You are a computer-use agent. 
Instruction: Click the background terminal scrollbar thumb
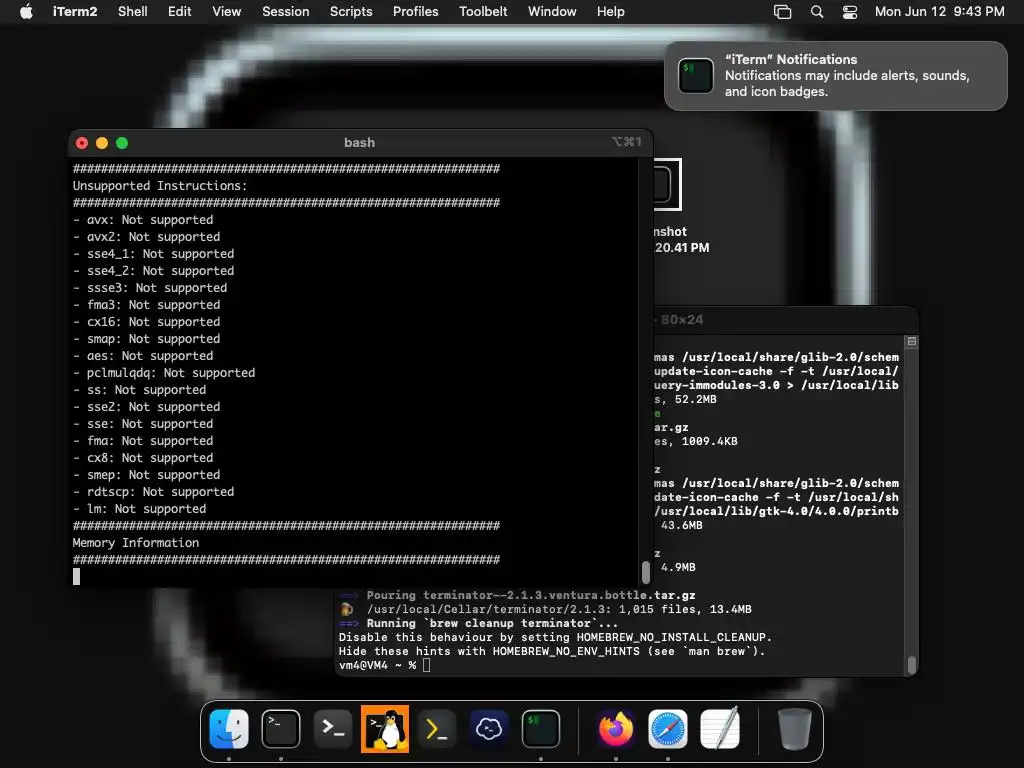pos(912,664)
